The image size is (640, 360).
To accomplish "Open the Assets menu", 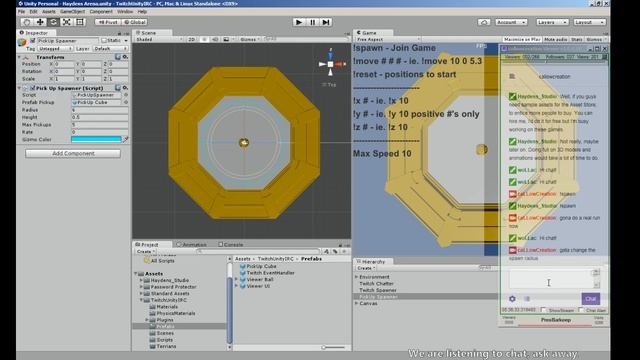I will click(x=49, y=11).
